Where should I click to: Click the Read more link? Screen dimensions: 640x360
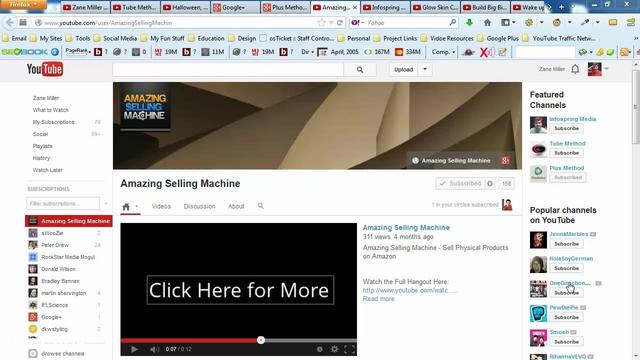(x=378, y=299)
